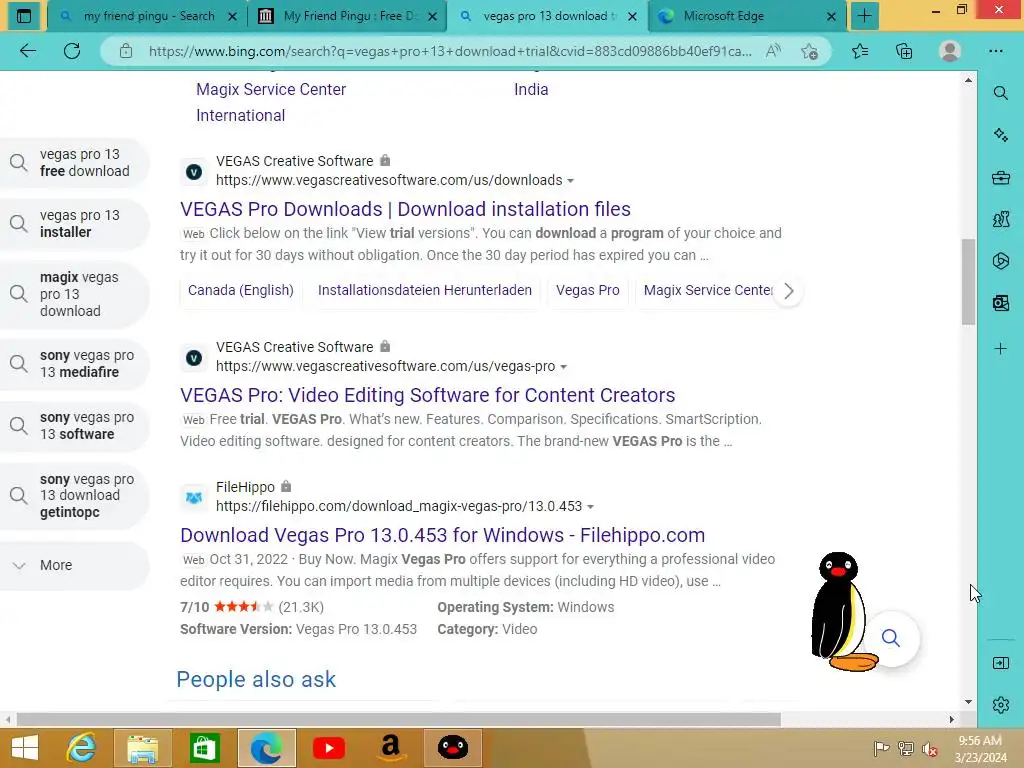
Task: Open File Explorer from taskbar
Action: [143, 748]
